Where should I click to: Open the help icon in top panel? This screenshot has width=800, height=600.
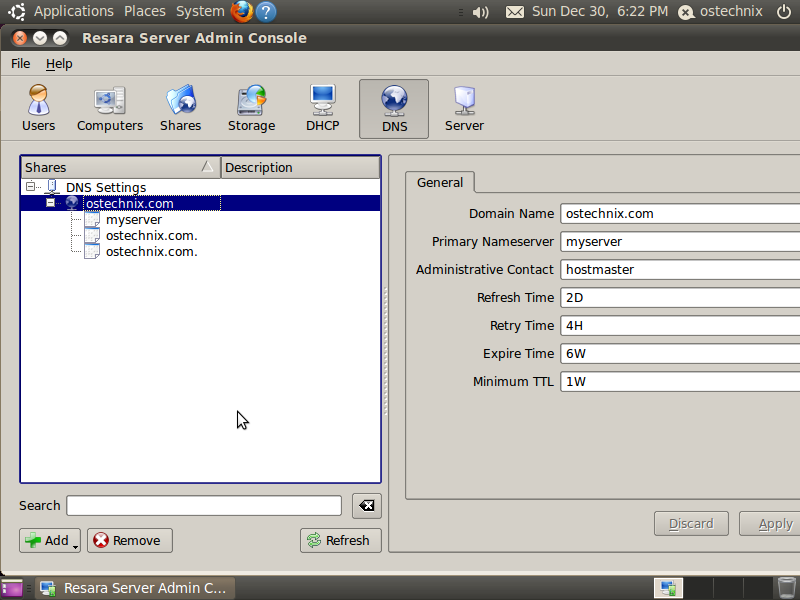pyautogui.click(x=266, y=11)
